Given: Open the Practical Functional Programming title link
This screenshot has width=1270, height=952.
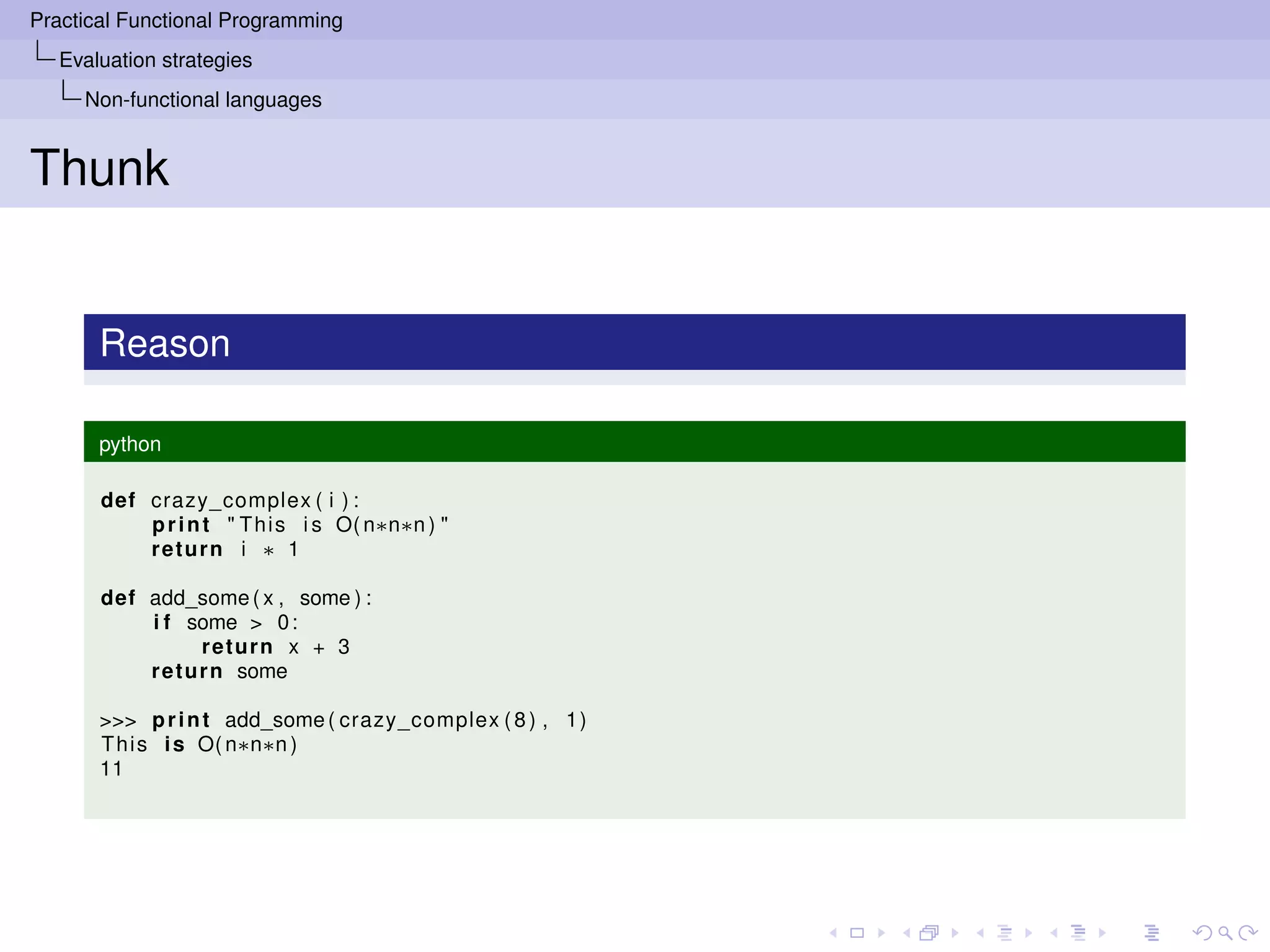Looking at the screenshot, I should (186, 20).
